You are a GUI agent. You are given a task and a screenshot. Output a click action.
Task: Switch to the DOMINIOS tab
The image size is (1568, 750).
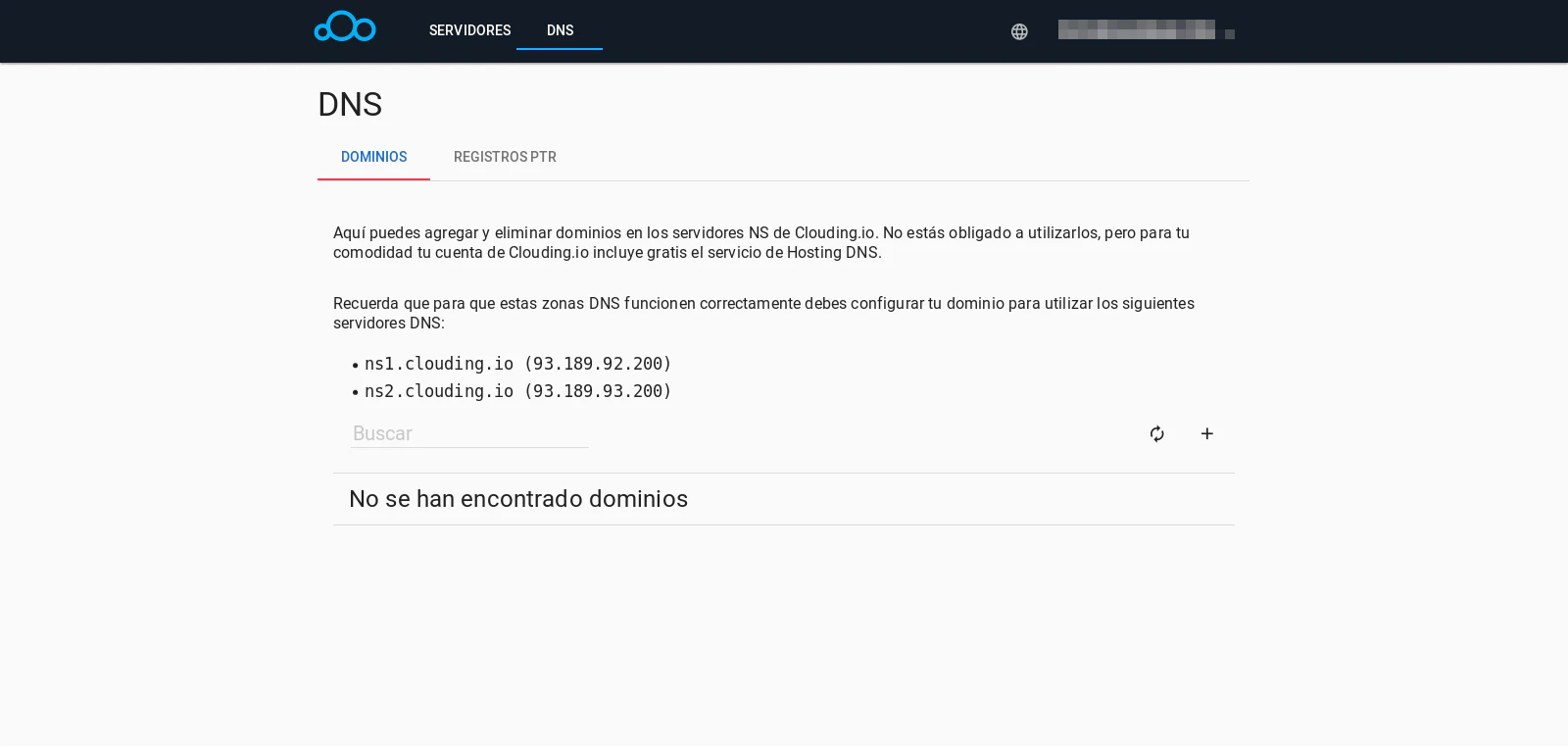coord(373,157)
